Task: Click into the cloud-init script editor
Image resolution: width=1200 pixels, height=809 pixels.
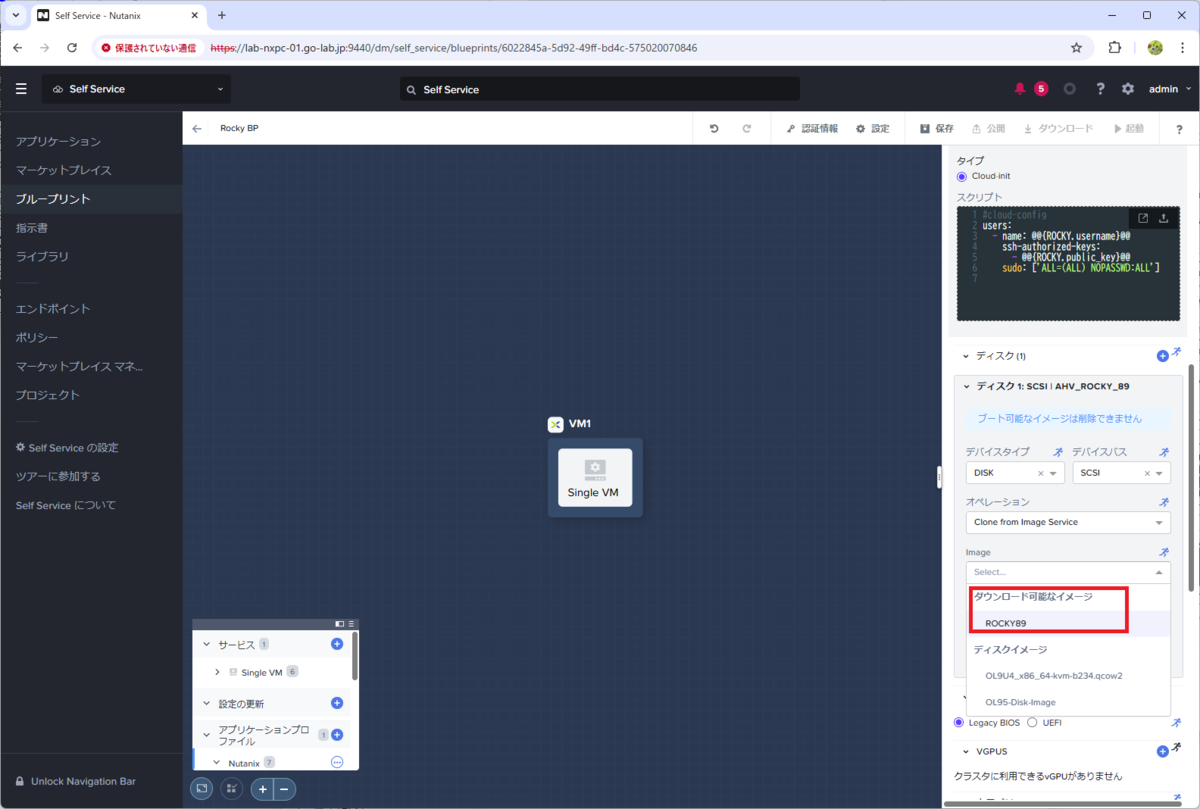Action: pos(1068,264)
